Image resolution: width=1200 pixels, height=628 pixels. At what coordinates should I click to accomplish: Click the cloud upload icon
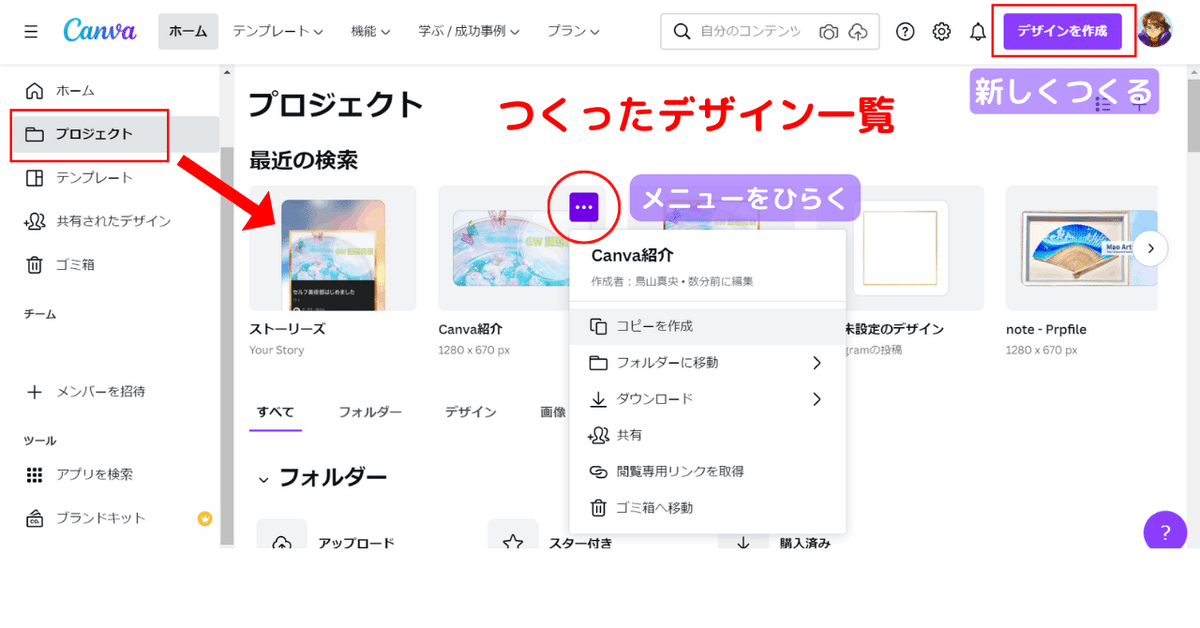(x=858, y=32)
